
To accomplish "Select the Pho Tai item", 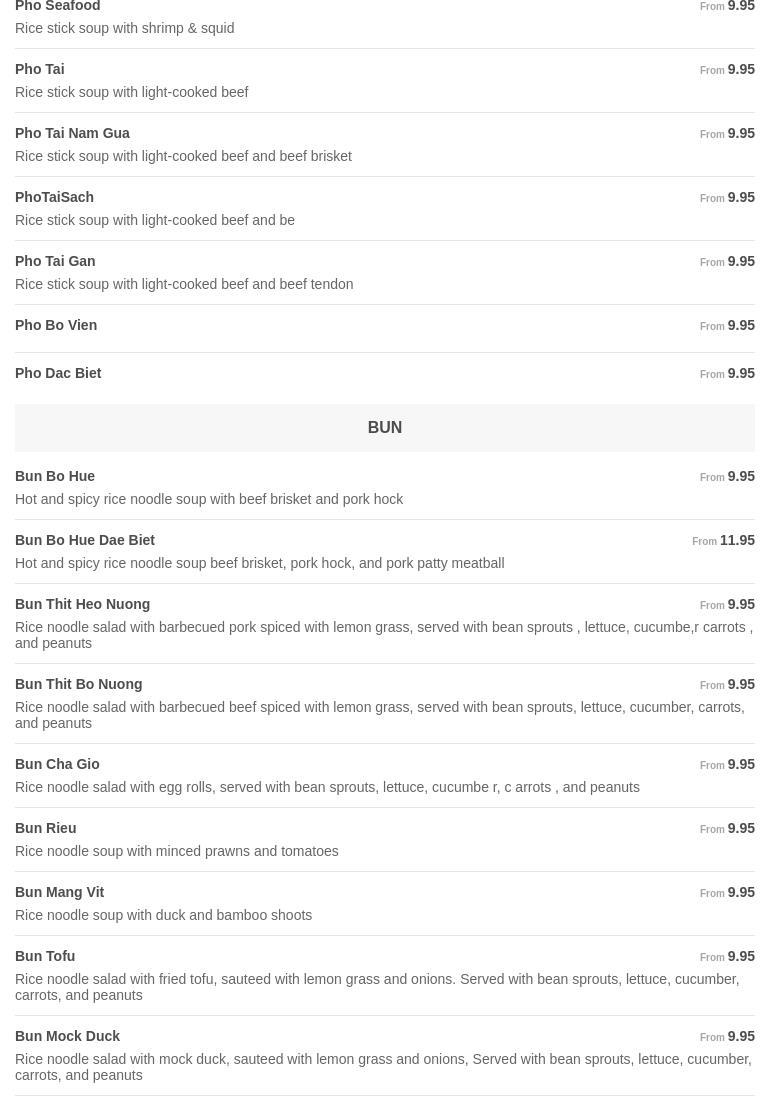I will (40, 69).
